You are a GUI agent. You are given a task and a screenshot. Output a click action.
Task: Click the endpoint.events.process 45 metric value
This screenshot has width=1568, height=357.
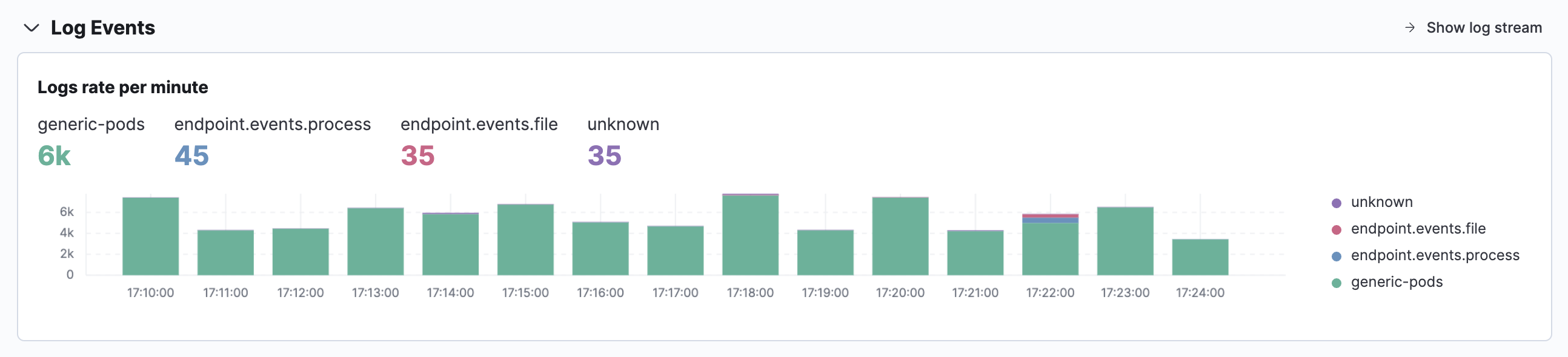(191, 156)
